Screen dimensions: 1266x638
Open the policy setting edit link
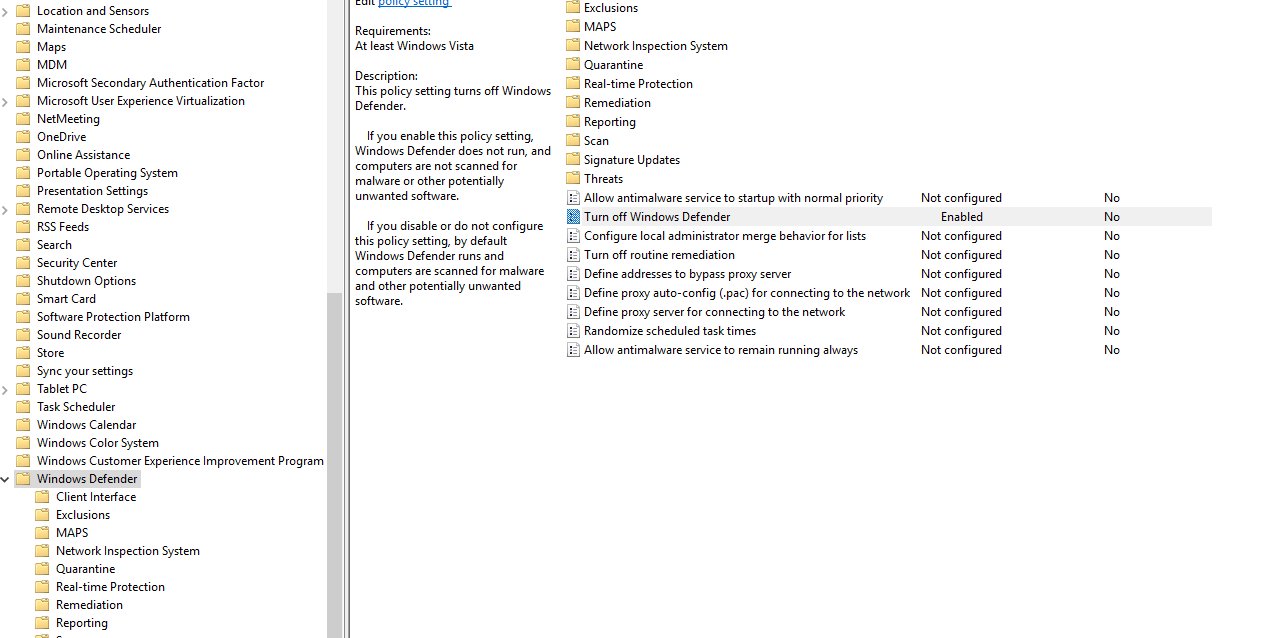click(414, 3)
